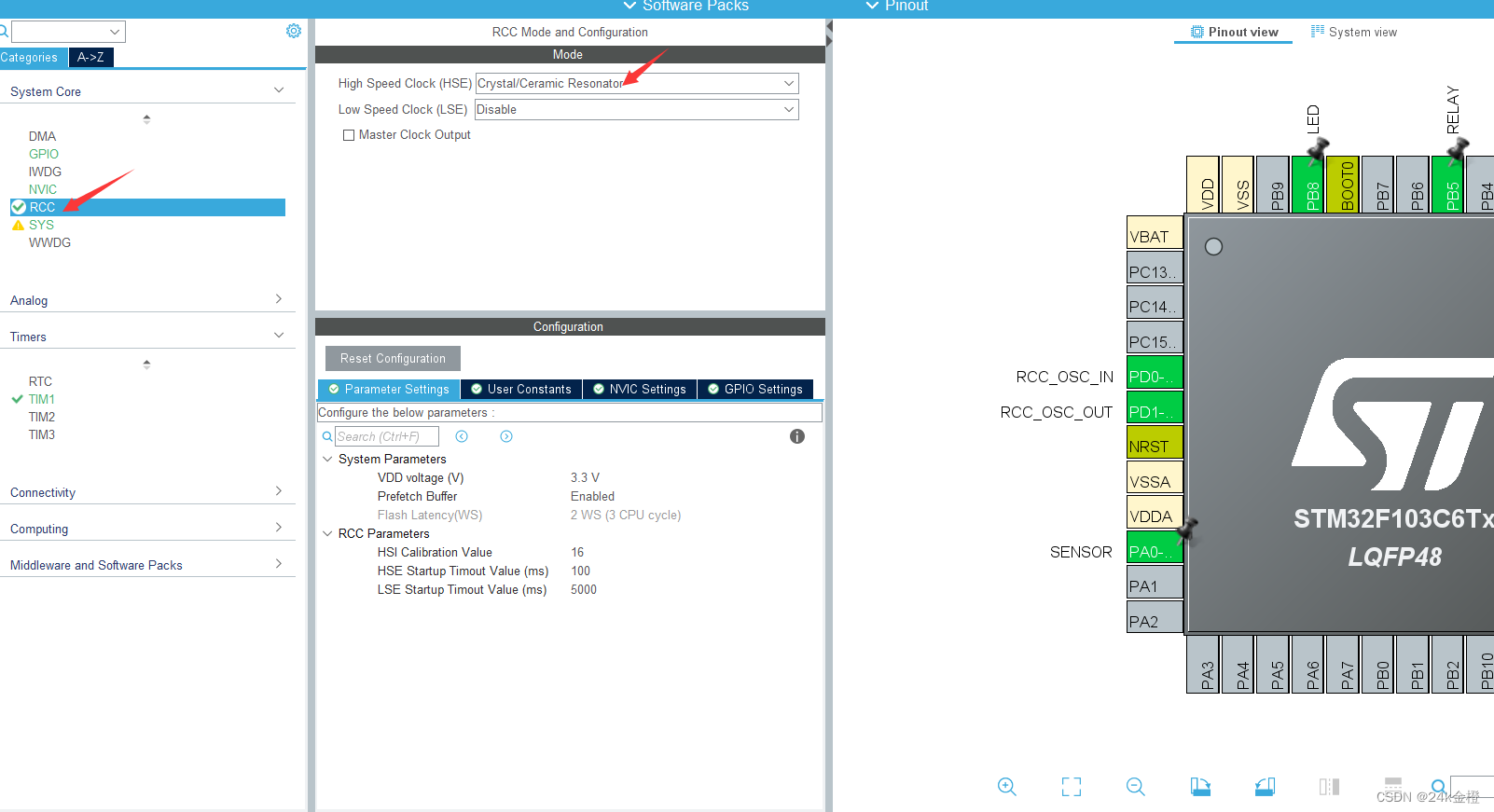The height and width of the screenshot is (812, 1494).
Task: Switch to System view tab
Action: 1354,32
